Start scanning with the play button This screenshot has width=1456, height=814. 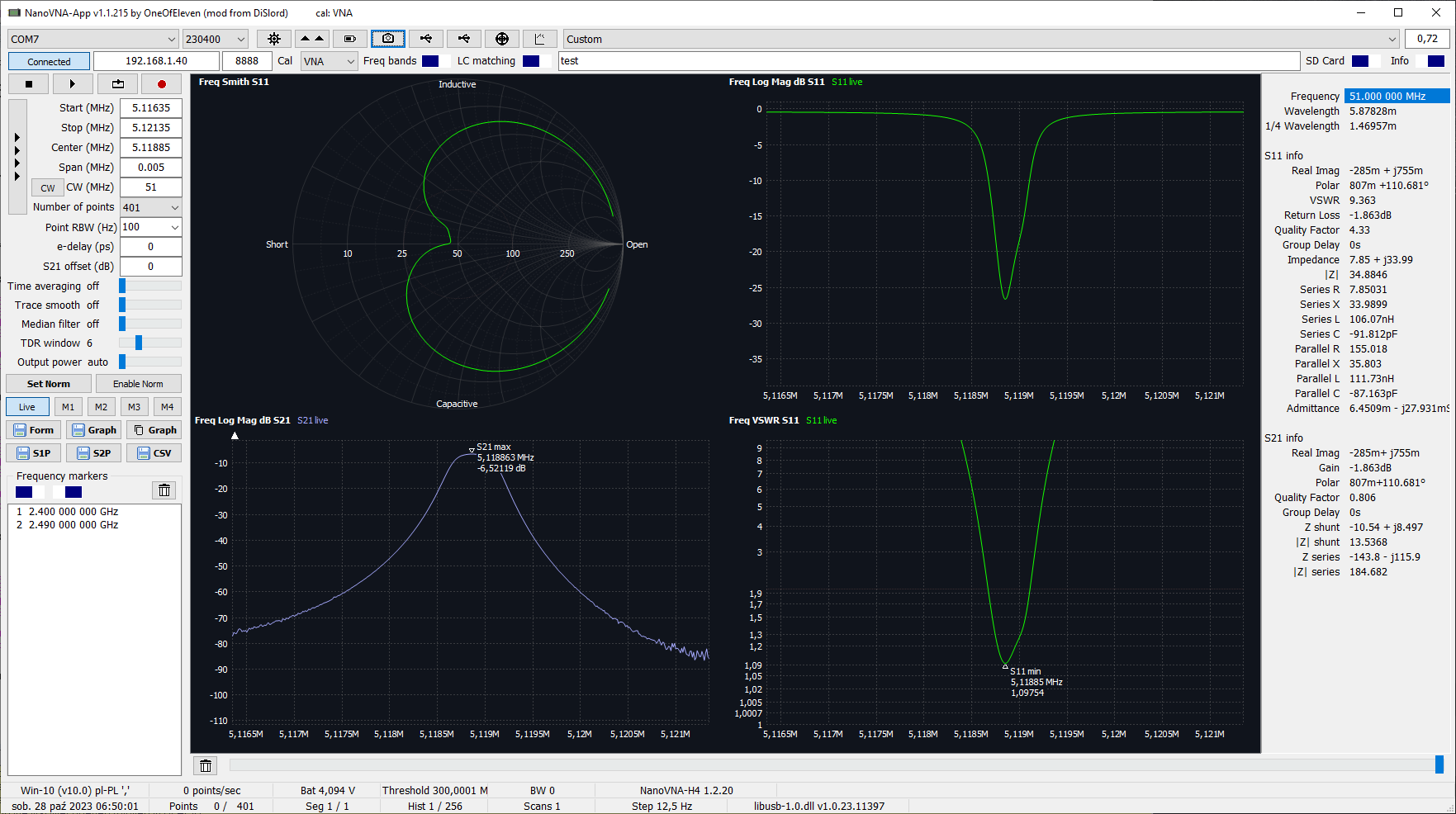coord(72,84)
